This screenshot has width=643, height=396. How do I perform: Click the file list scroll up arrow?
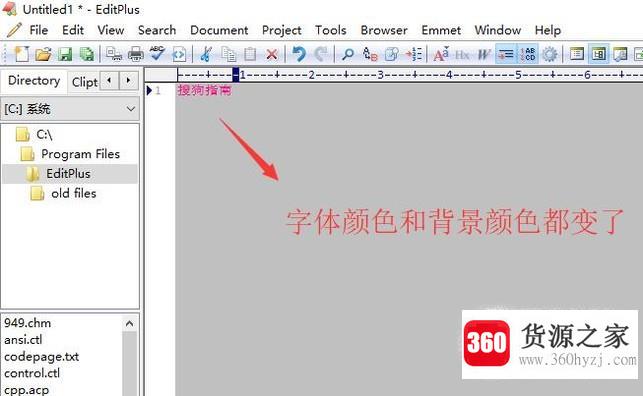[x=130, y=324]
